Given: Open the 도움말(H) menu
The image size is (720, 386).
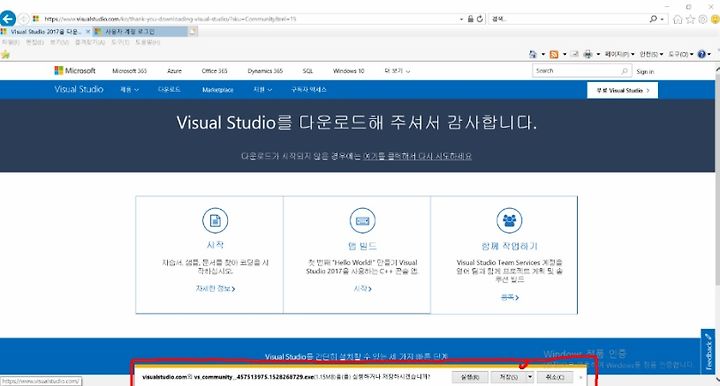Looking at the screenshot, I should tap(148, 42).
